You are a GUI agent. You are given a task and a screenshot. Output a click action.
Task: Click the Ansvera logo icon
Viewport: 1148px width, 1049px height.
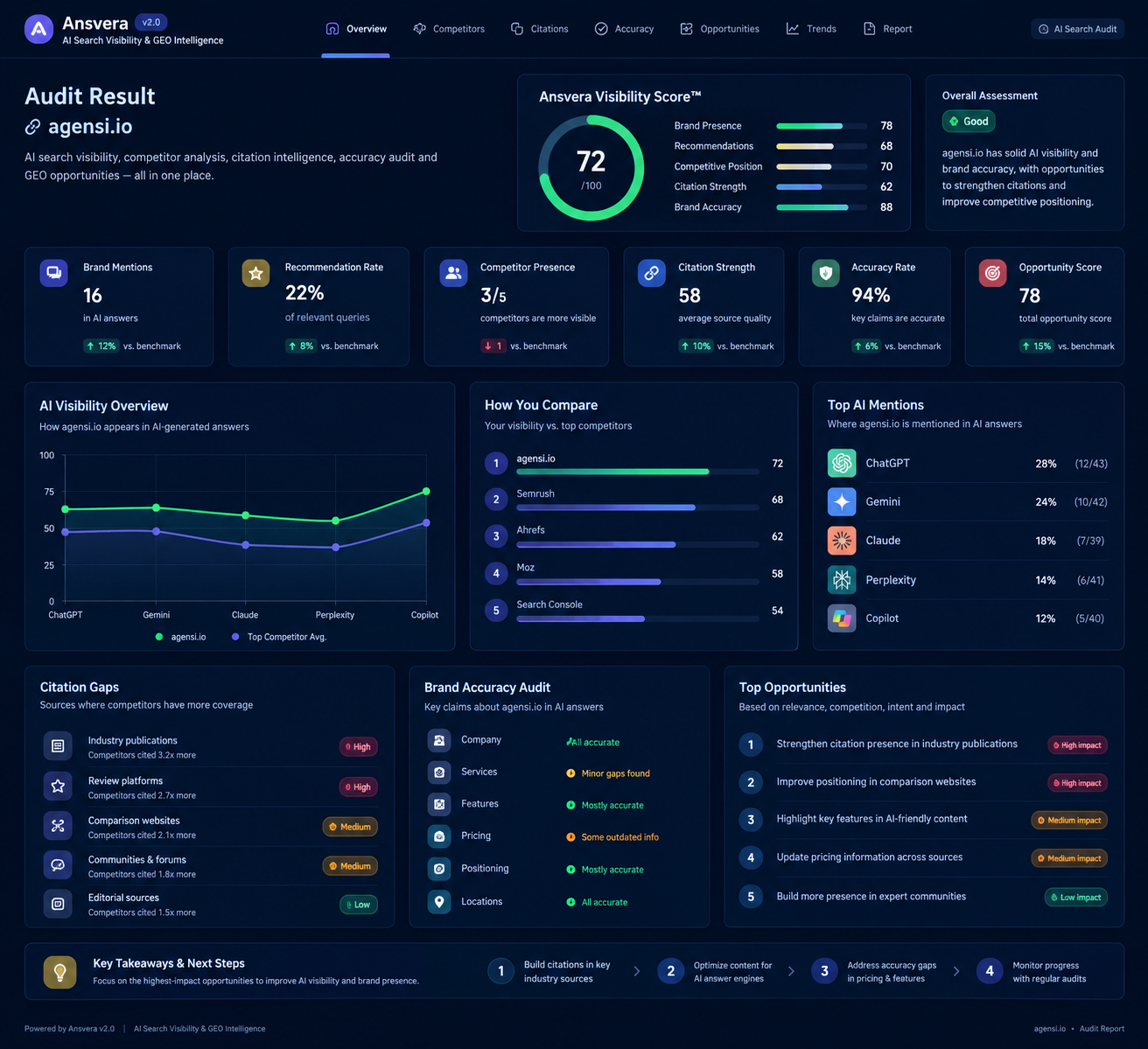tap(38, 29)
